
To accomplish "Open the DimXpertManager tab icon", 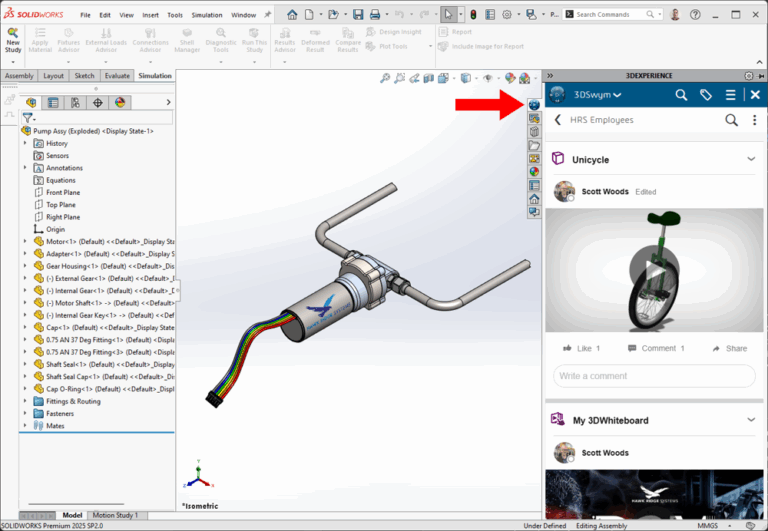I will click(97, 102).
